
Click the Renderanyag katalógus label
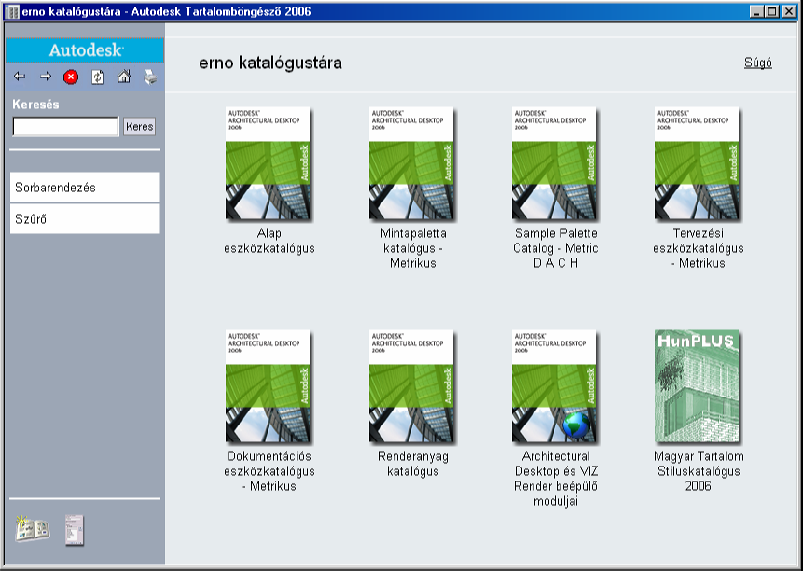pyautogui.click(x=413, y=464)
